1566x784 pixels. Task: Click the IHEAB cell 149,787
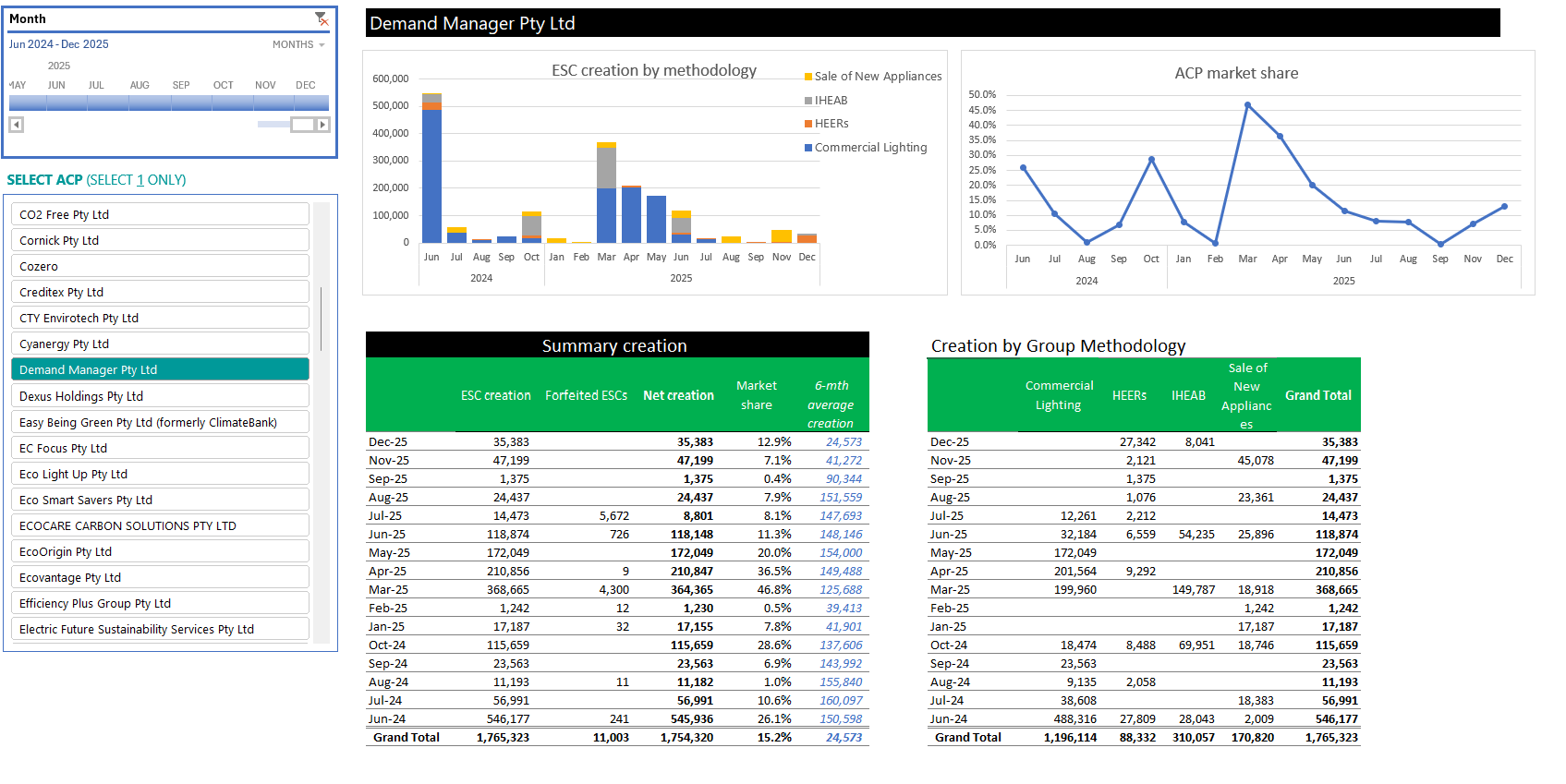(1194, 589)
